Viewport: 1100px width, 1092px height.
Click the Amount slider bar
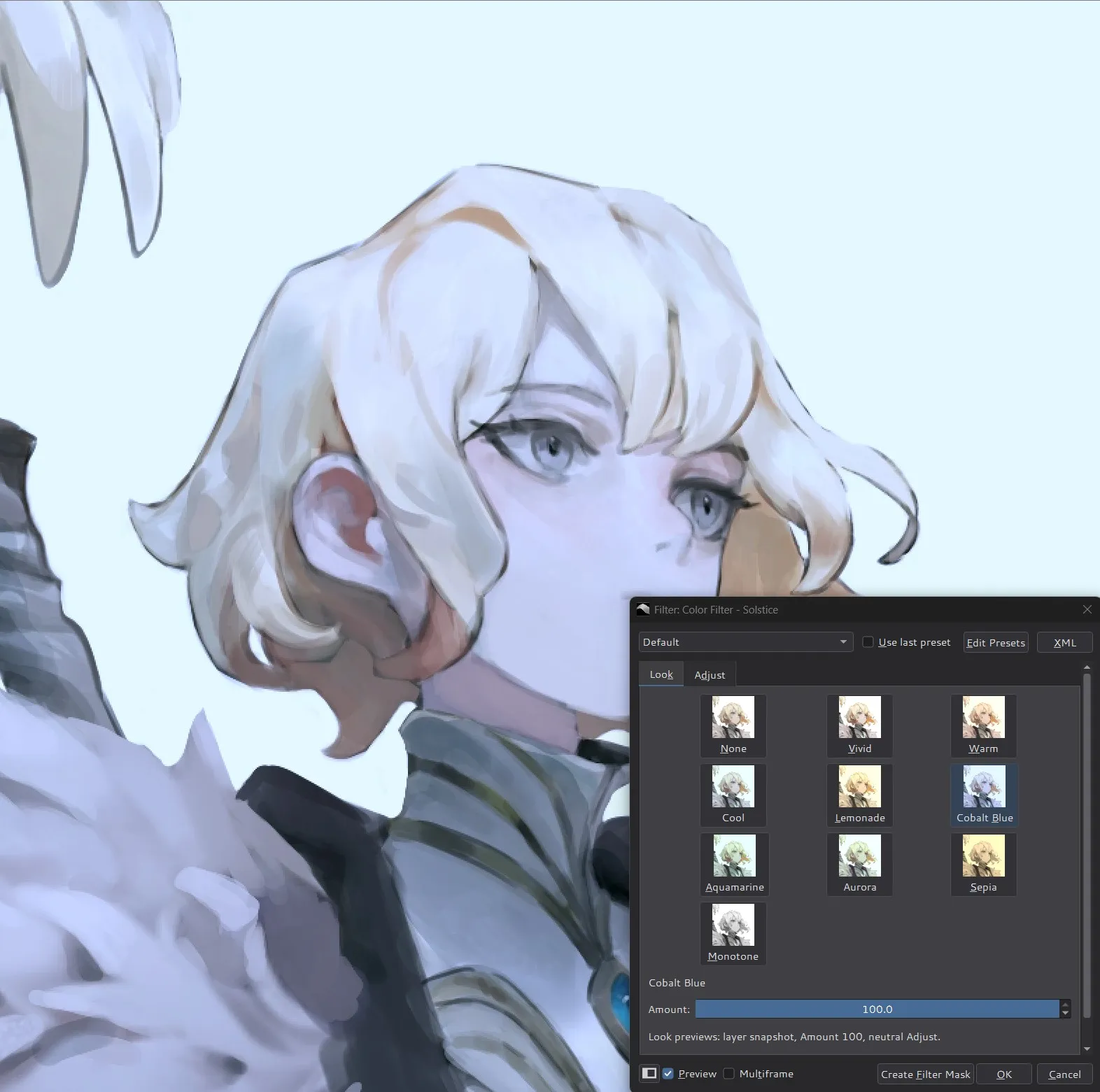[877, 1009]
